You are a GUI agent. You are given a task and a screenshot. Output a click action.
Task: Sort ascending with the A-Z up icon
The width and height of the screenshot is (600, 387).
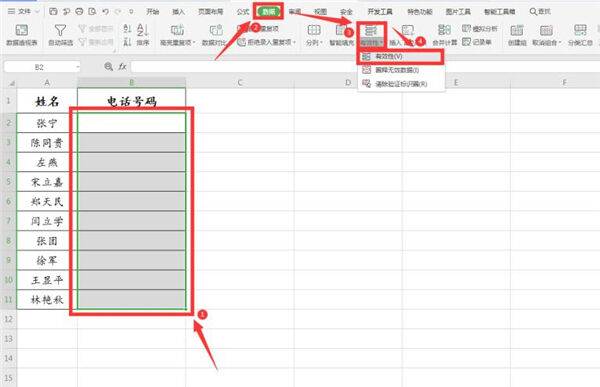point(127,29)
